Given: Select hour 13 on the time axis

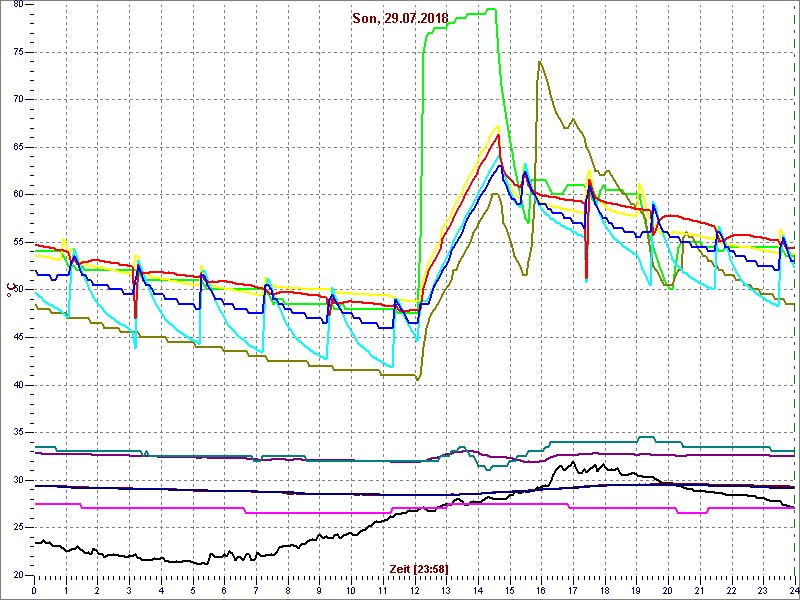Looking at the screenshot, I should [446, 590].
